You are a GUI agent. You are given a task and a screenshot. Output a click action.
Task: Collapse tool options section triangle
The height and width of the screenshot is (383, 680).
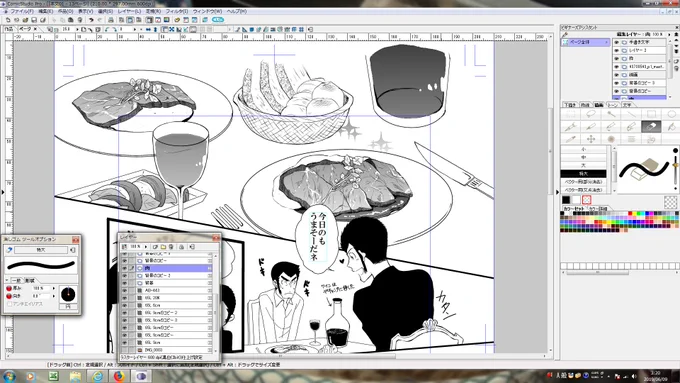coord(7,281)
